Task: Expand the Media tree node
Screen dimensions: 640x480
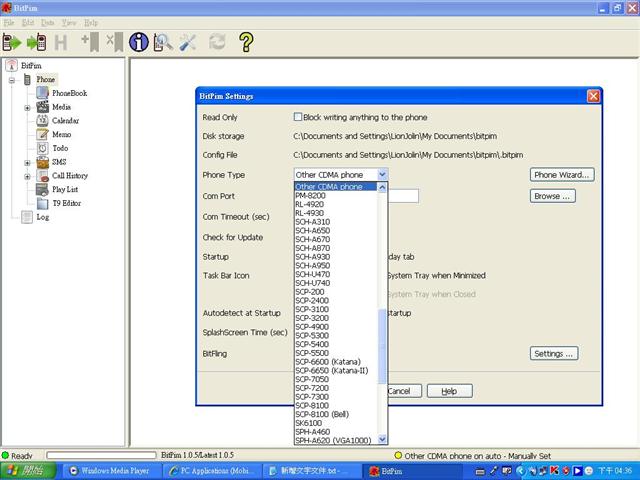Action: pyautogui.click(x=28, y=107)
